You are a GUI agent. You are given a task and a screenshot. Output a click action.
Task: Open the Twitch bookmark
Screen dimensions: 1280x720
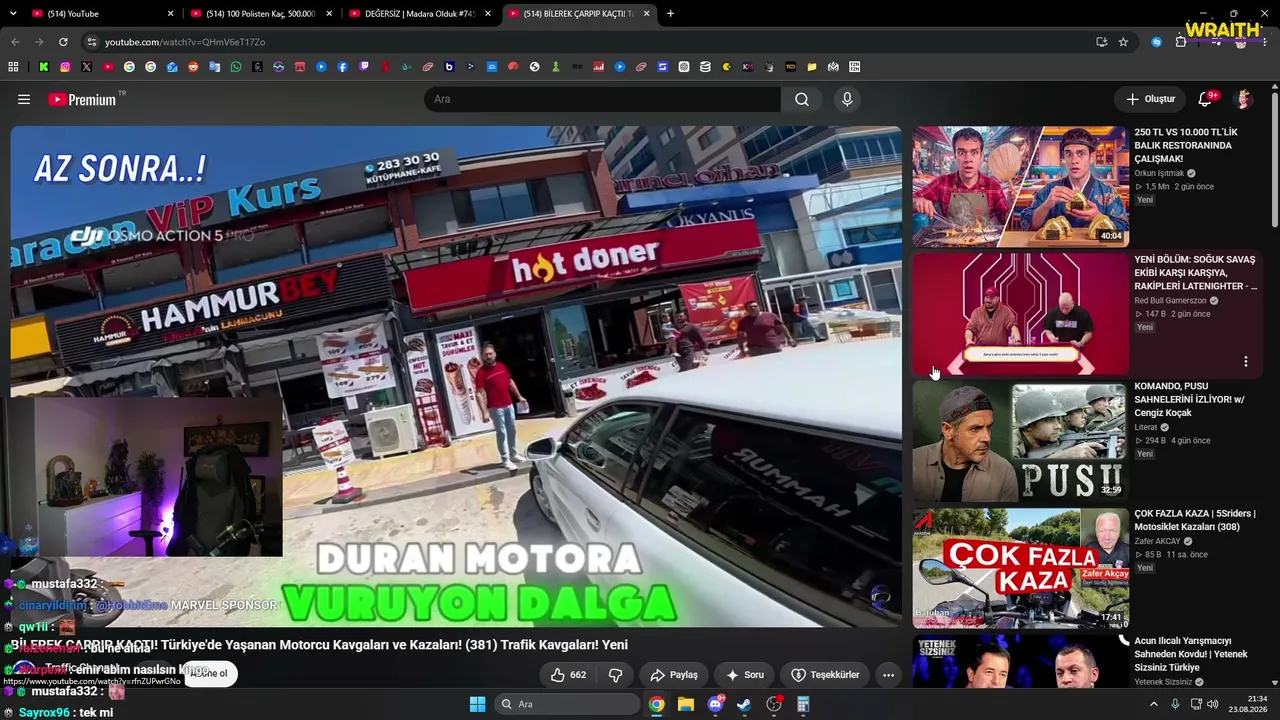point(364,67)
